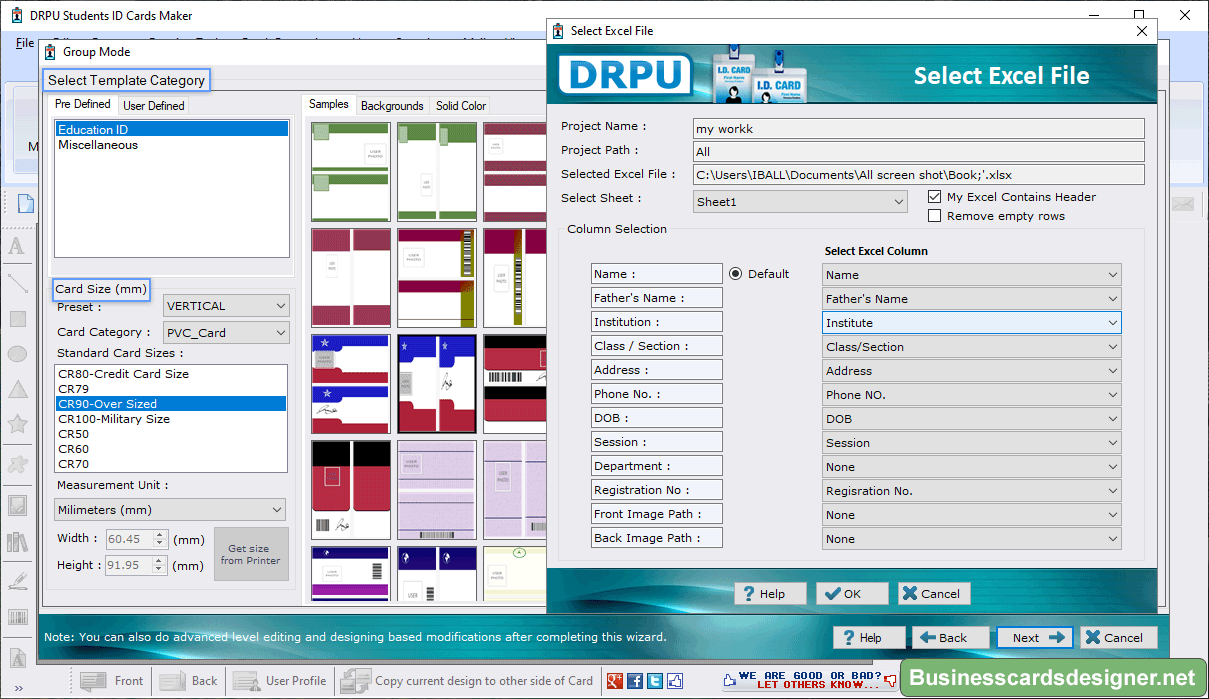Open the Image Library books icon

[x=17, y=542]
